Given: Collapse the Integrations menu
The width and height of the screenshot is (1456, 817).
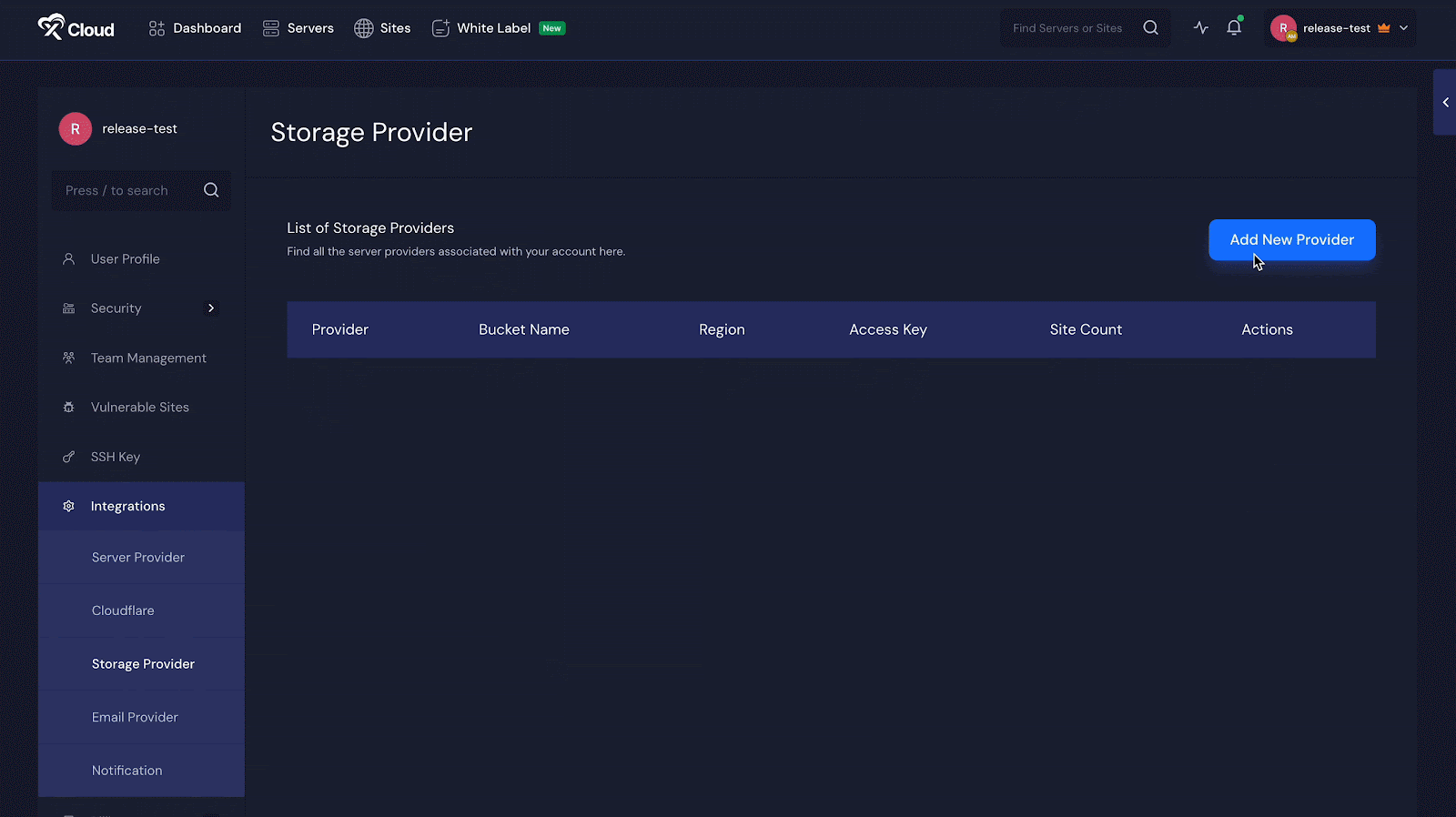Looking at the screenshot, I should [x=141, y=507].
